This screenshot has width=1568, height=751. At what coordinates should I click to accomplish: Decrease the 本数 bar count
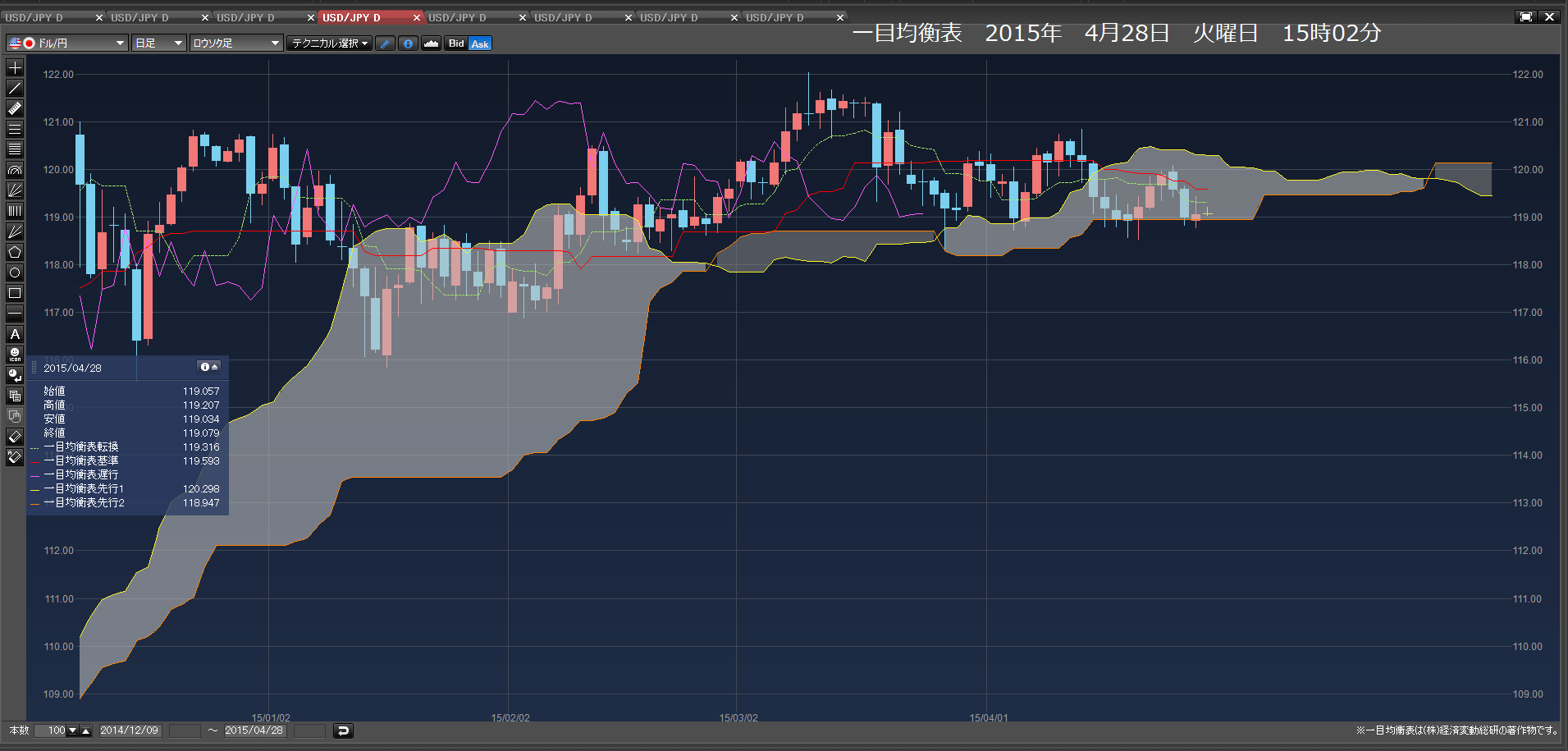click(72, 730)
